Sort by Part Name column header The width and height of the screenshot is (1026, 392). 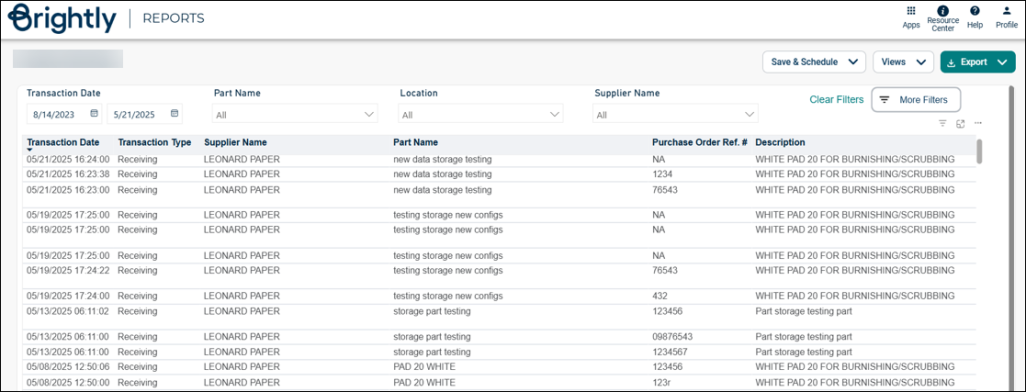[416, 142]
